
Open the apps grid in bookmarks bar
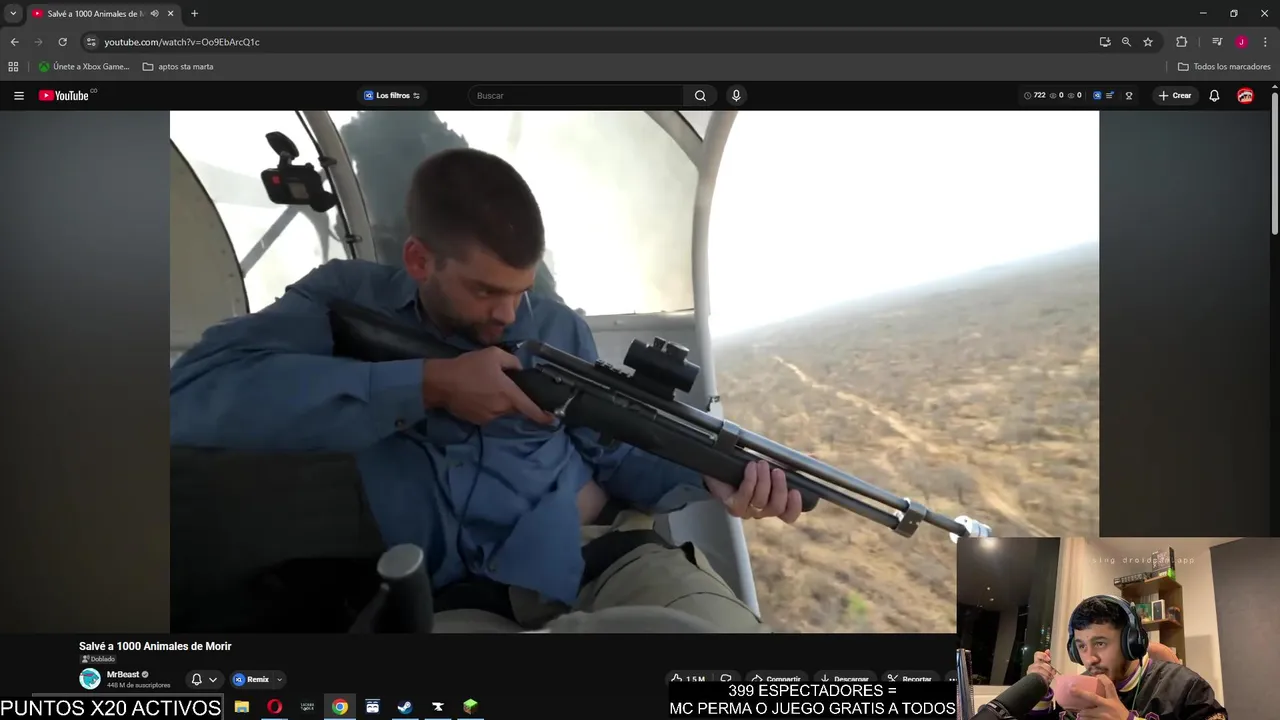click(x=13, y=67)
